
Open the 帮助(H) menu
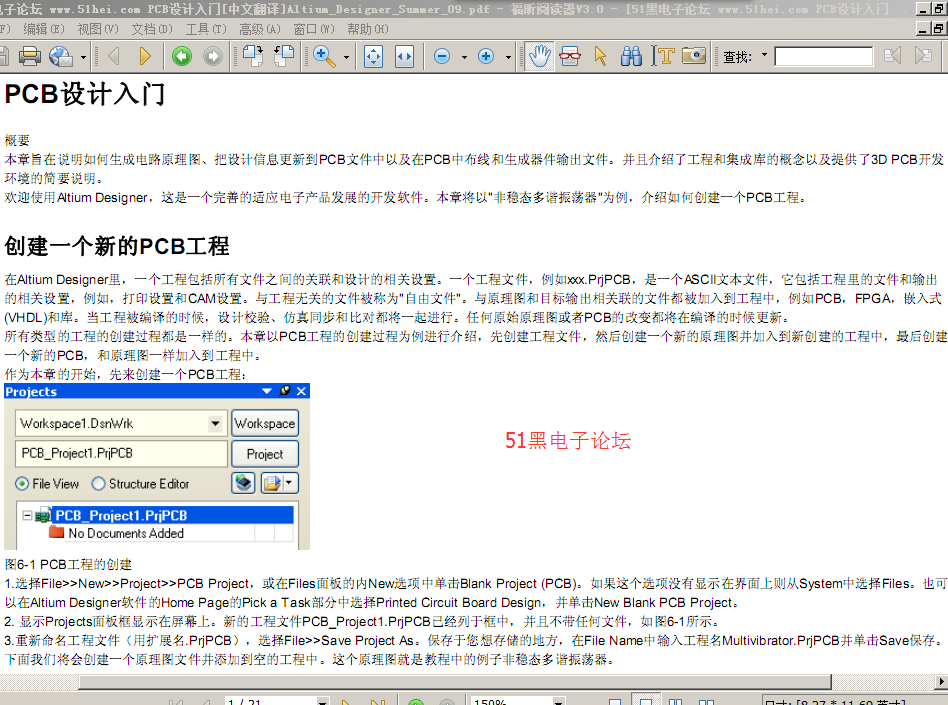(368, 29)
